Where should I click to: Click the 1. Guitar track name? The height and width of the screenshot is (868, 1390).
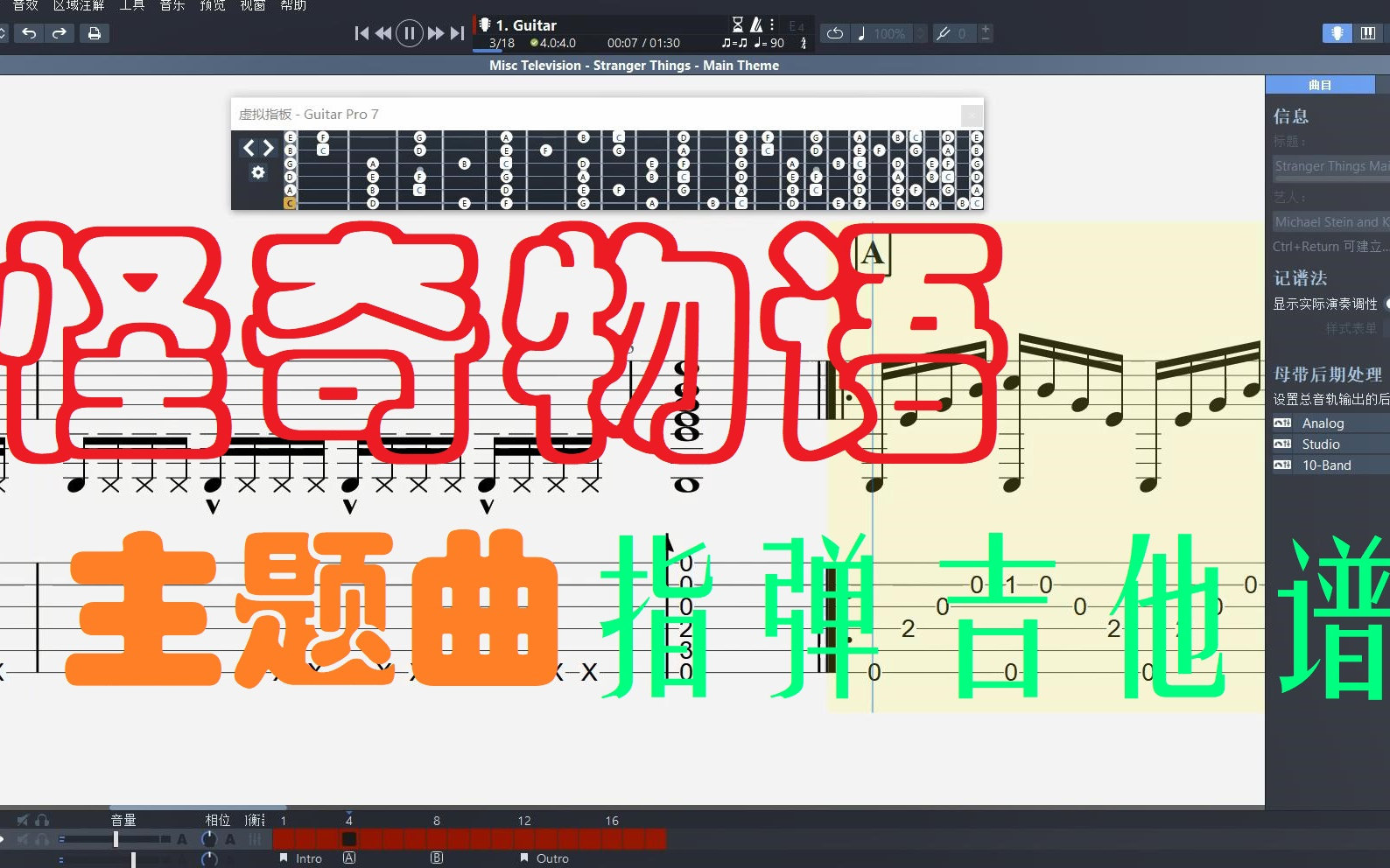(526, 25)
